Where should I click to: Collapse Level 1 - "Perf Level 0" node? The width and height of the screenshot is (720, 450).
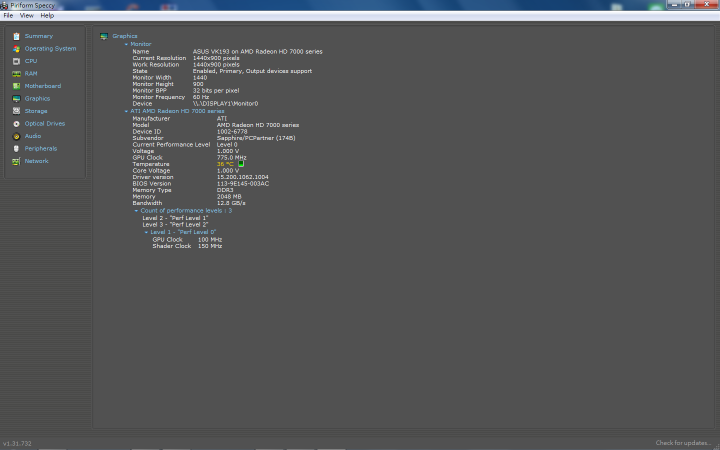pyautogui.click(x=146, y=232)
